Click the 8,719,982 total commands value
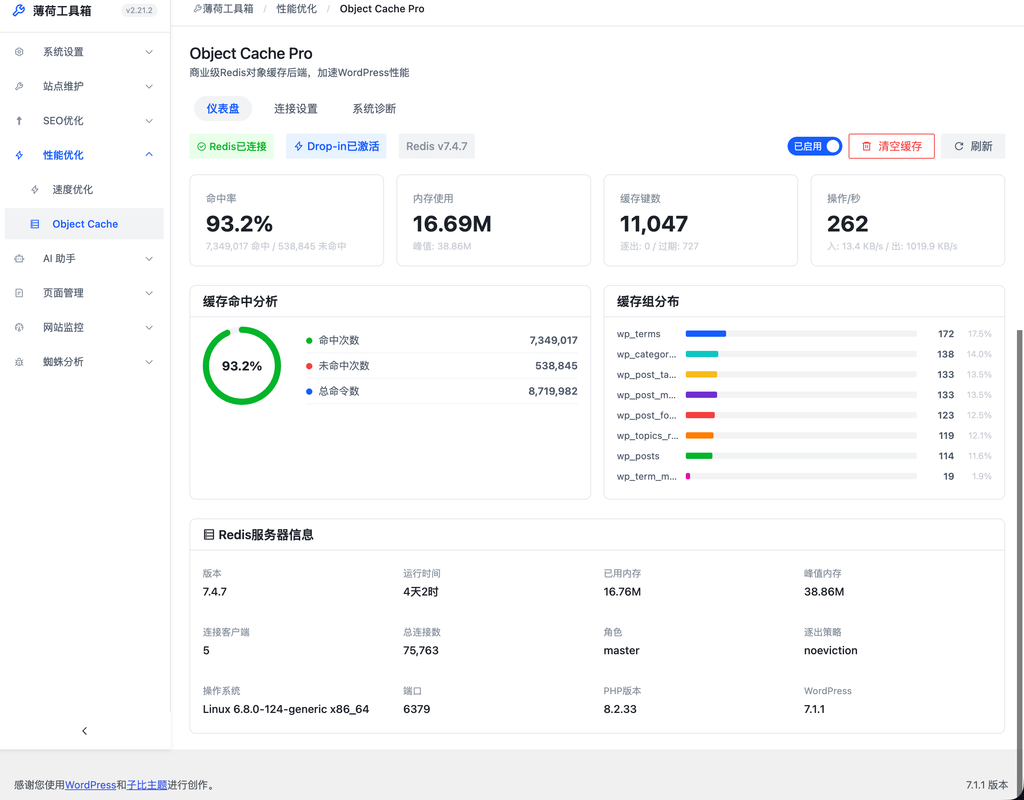The image size is (1024, 800). tap(553, 391)
